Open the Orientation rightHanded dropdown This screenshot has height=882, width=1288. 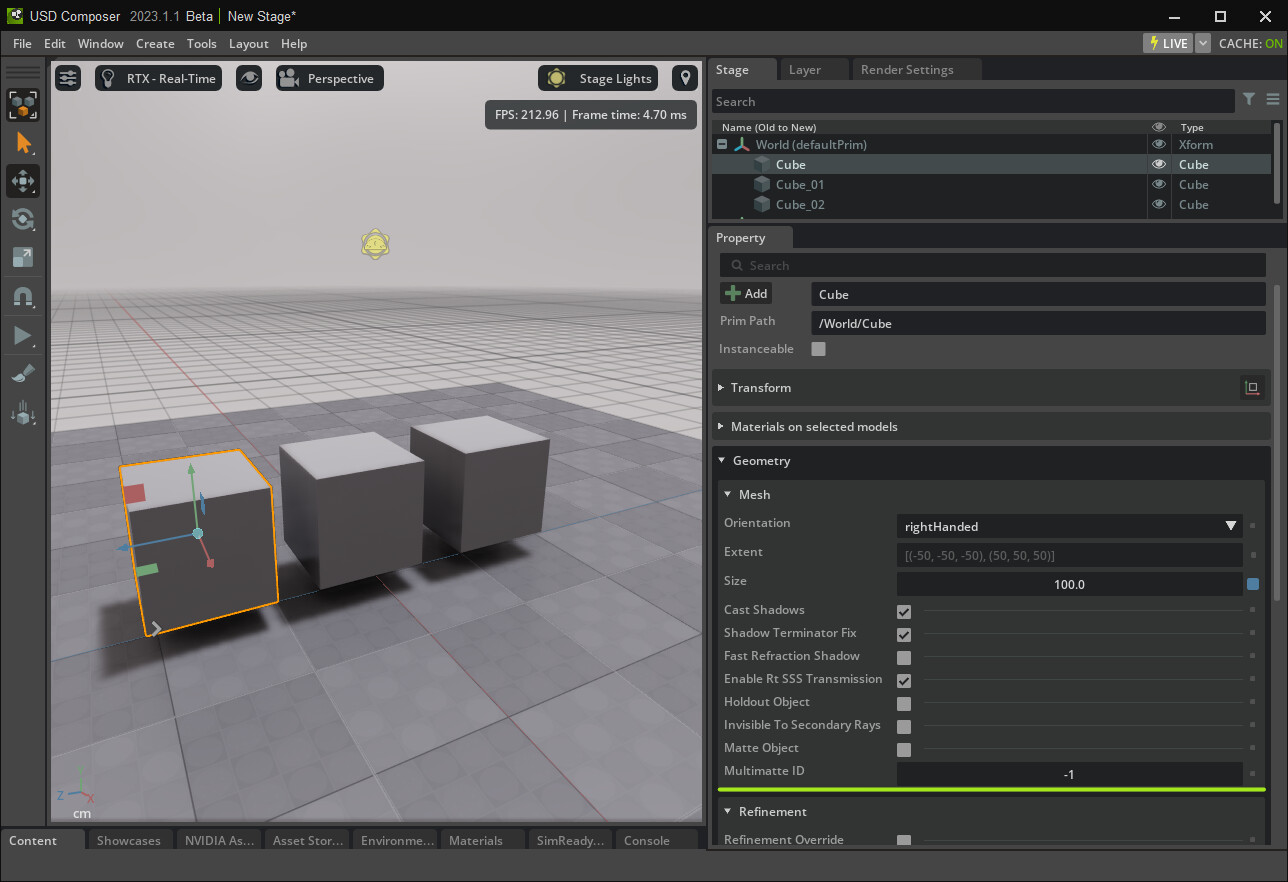pyautogui.click(x=1069, y=526)
